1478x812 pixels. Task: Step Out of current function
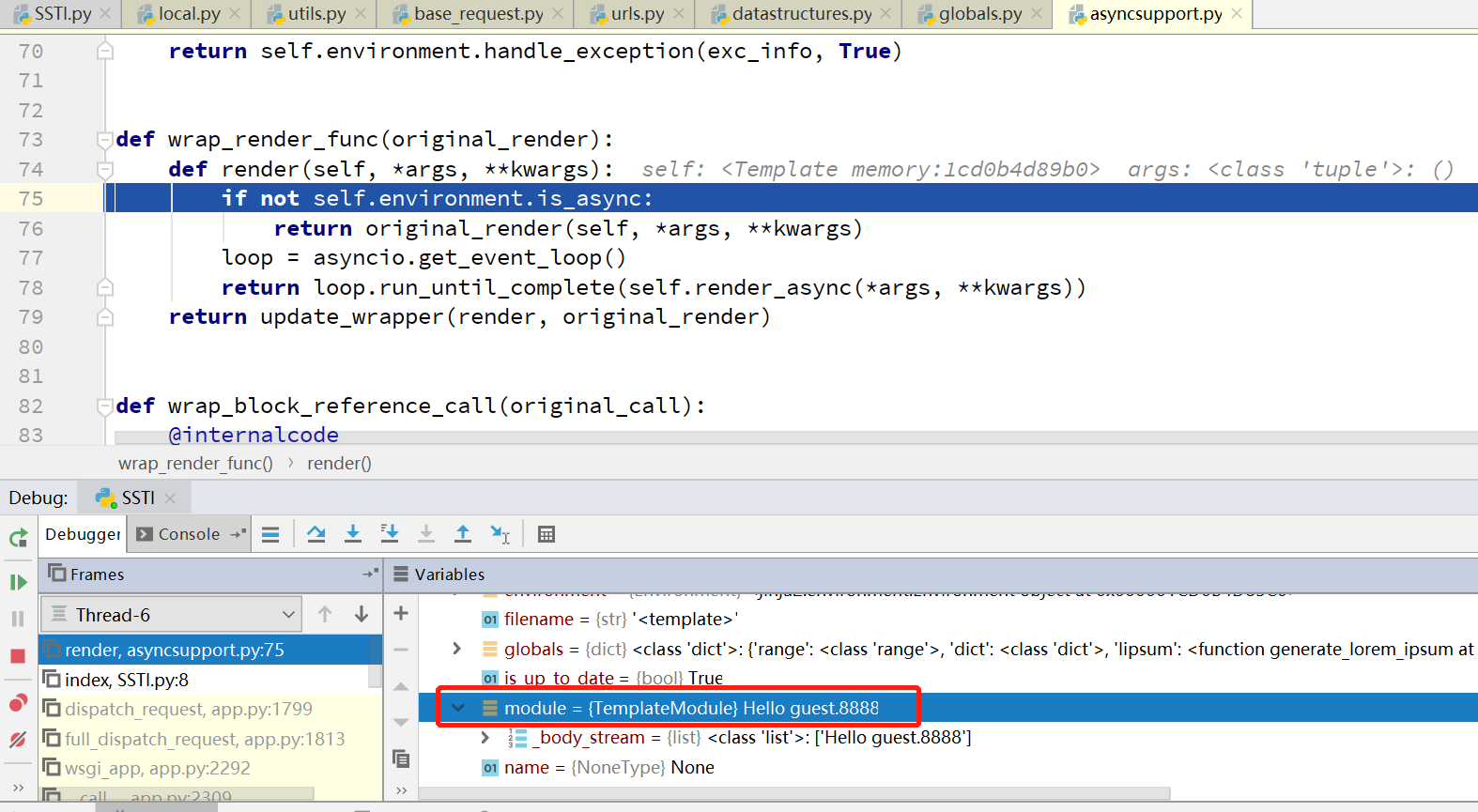(x=463, y=534)
